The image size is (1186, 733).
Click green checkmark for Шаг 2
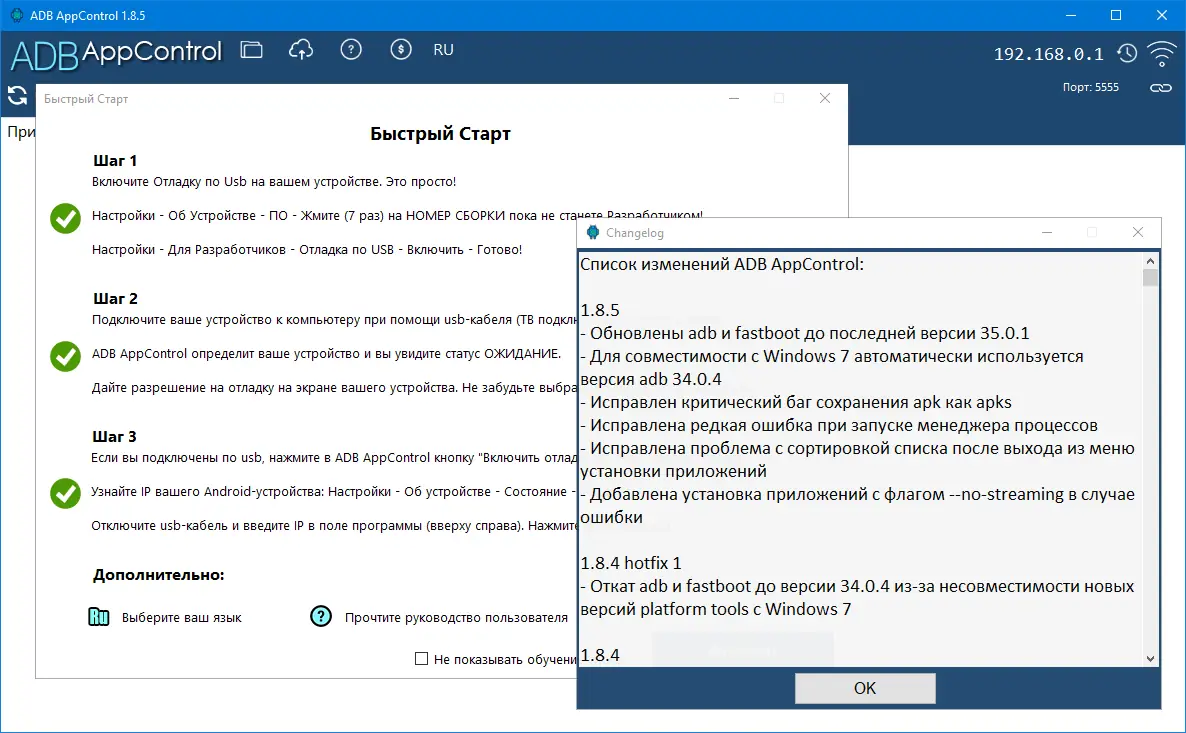click(65, 356)
